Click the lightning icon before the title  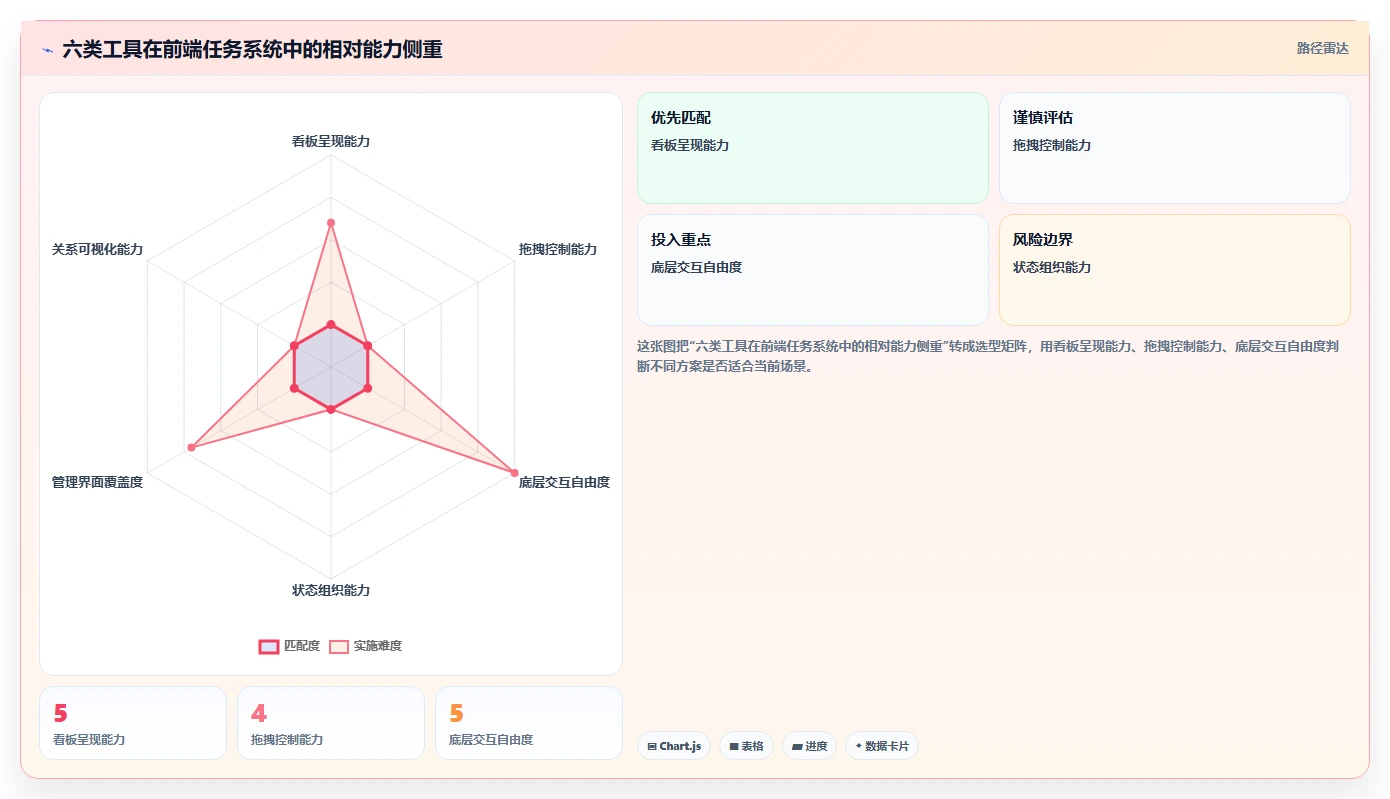point(47,50)
